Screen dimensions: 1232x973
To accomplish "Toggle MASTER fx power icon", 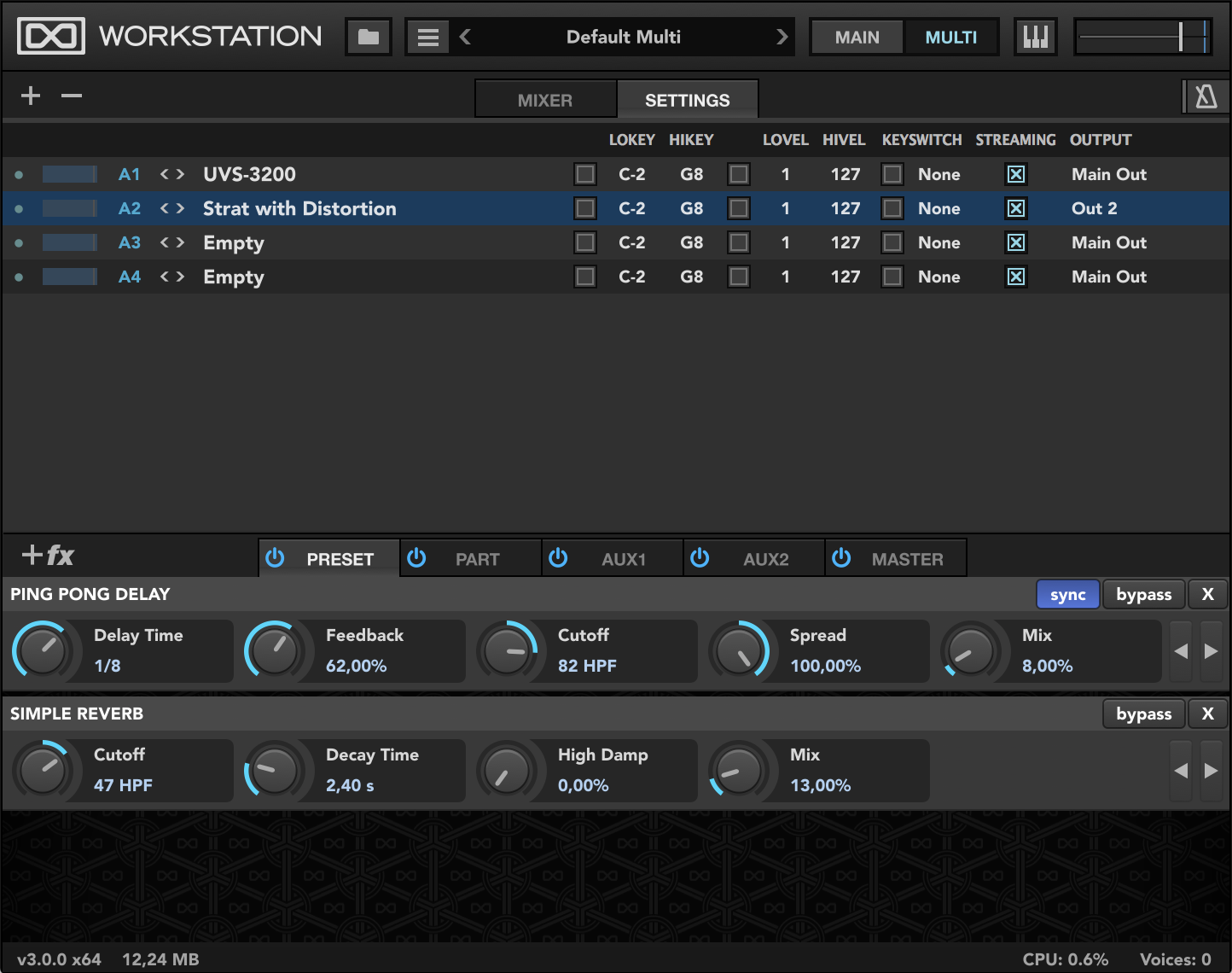I will [841, 558].
